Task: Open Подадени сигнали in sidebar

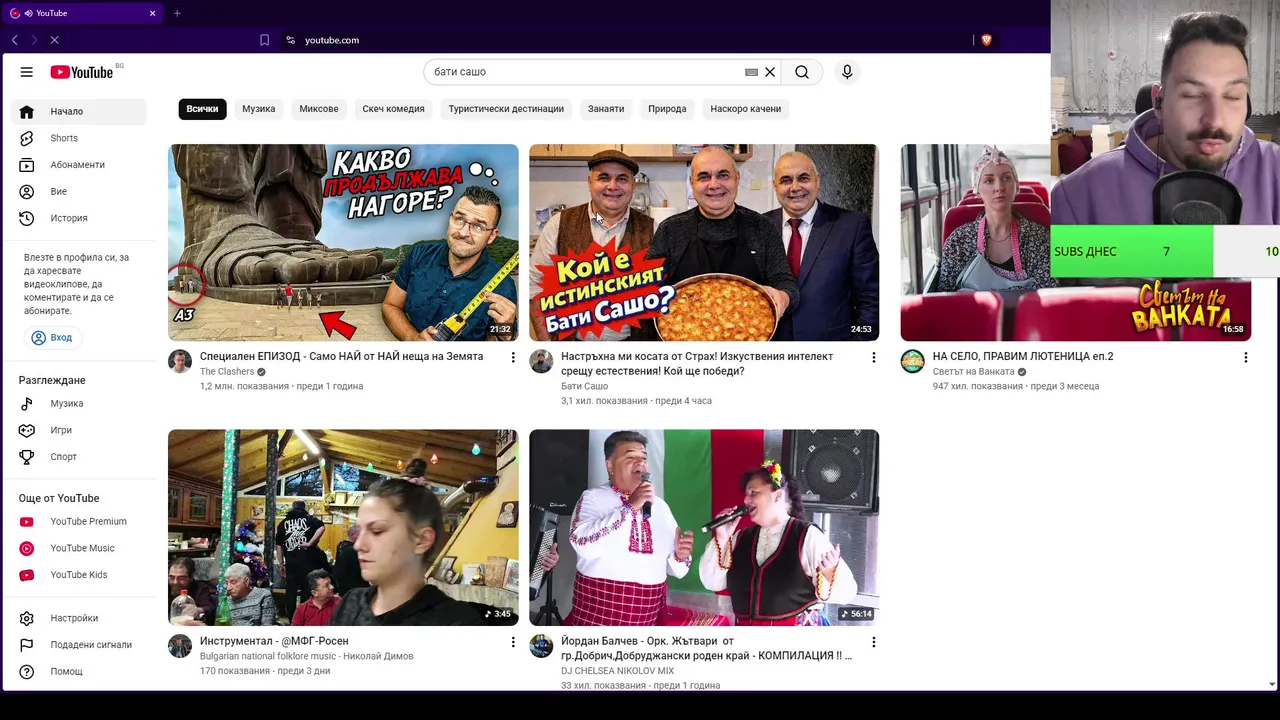Action: coord(79,645)
